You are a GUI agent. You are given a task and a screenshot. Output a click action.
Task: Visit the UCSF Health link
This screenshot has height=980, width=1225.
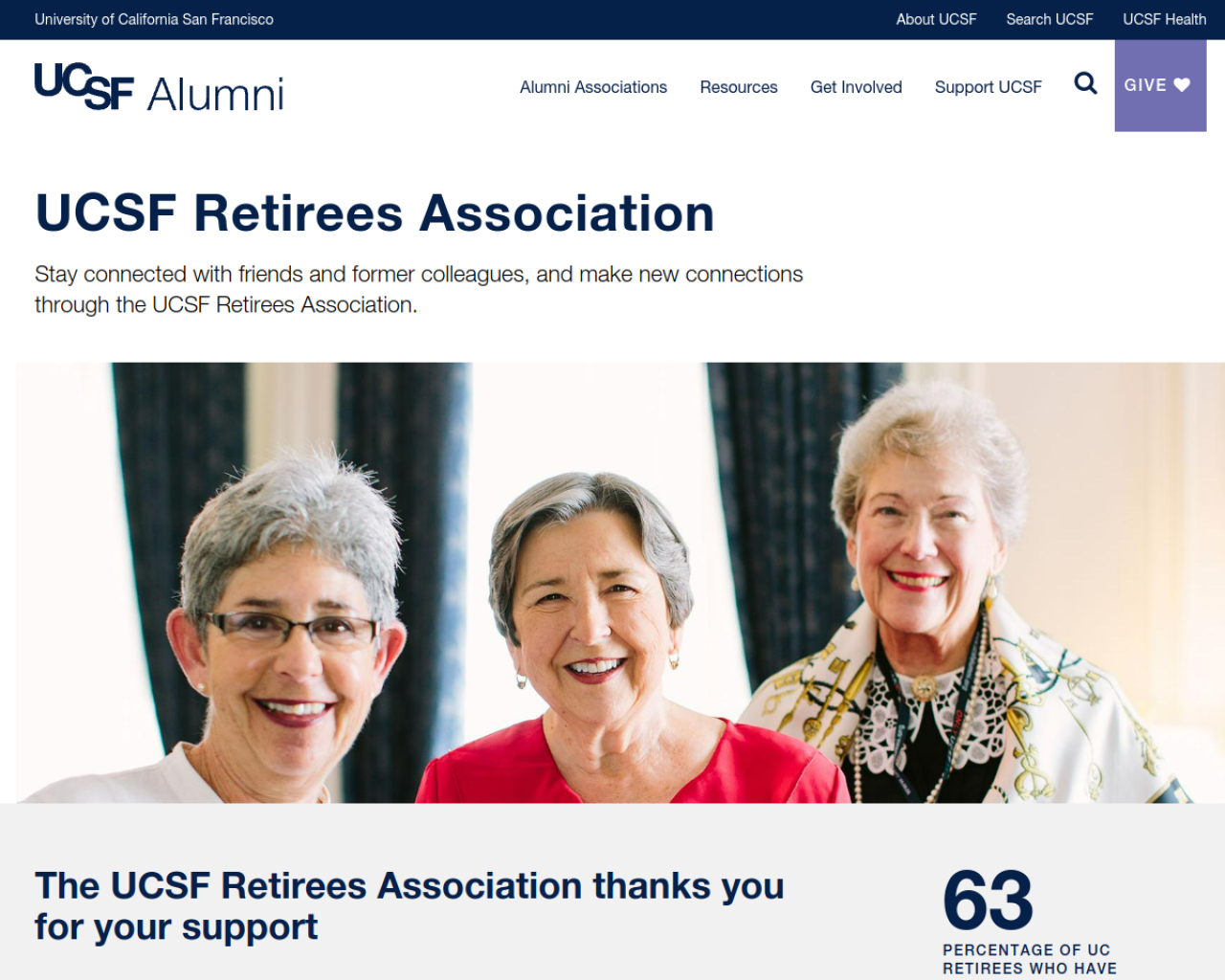[1165, 19]
